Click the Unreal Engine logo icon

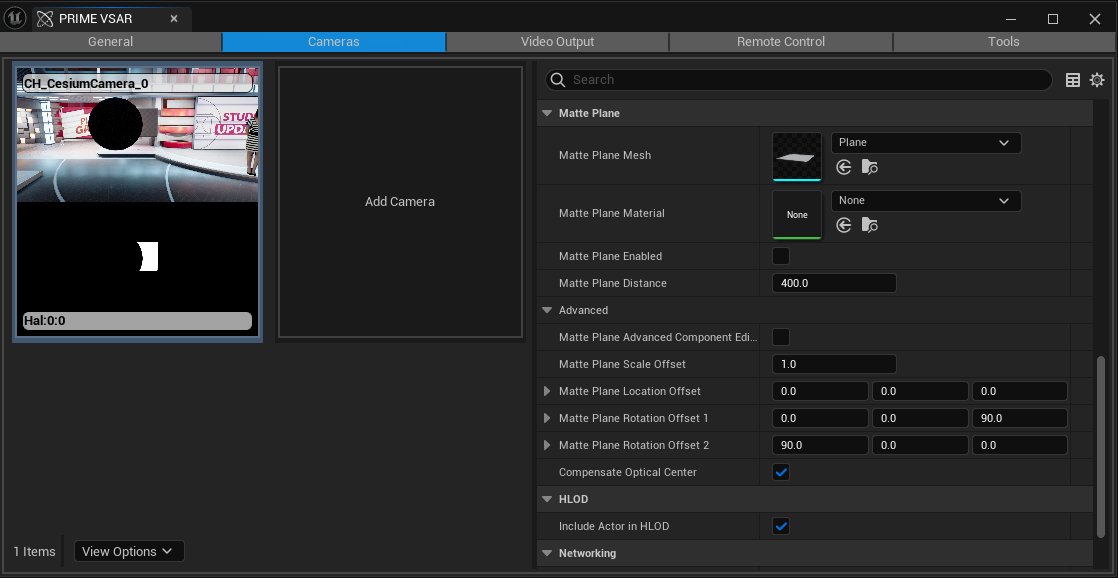click(16, 18)
